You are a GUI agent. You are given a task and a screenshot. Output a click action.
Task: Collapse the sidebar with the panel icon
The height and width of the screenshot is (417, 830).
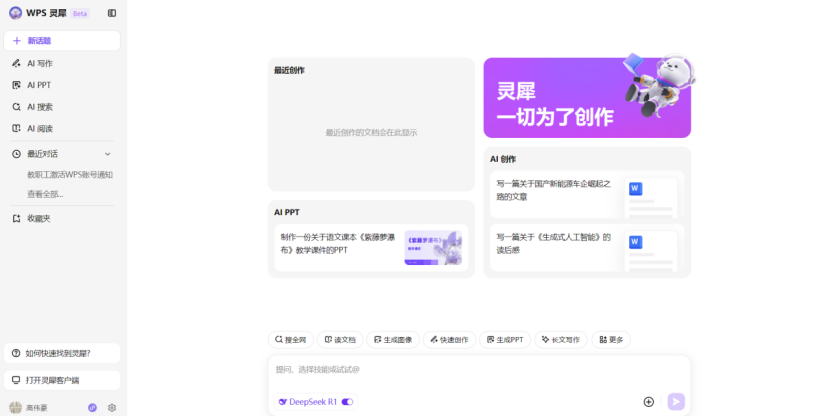[112, 13]
